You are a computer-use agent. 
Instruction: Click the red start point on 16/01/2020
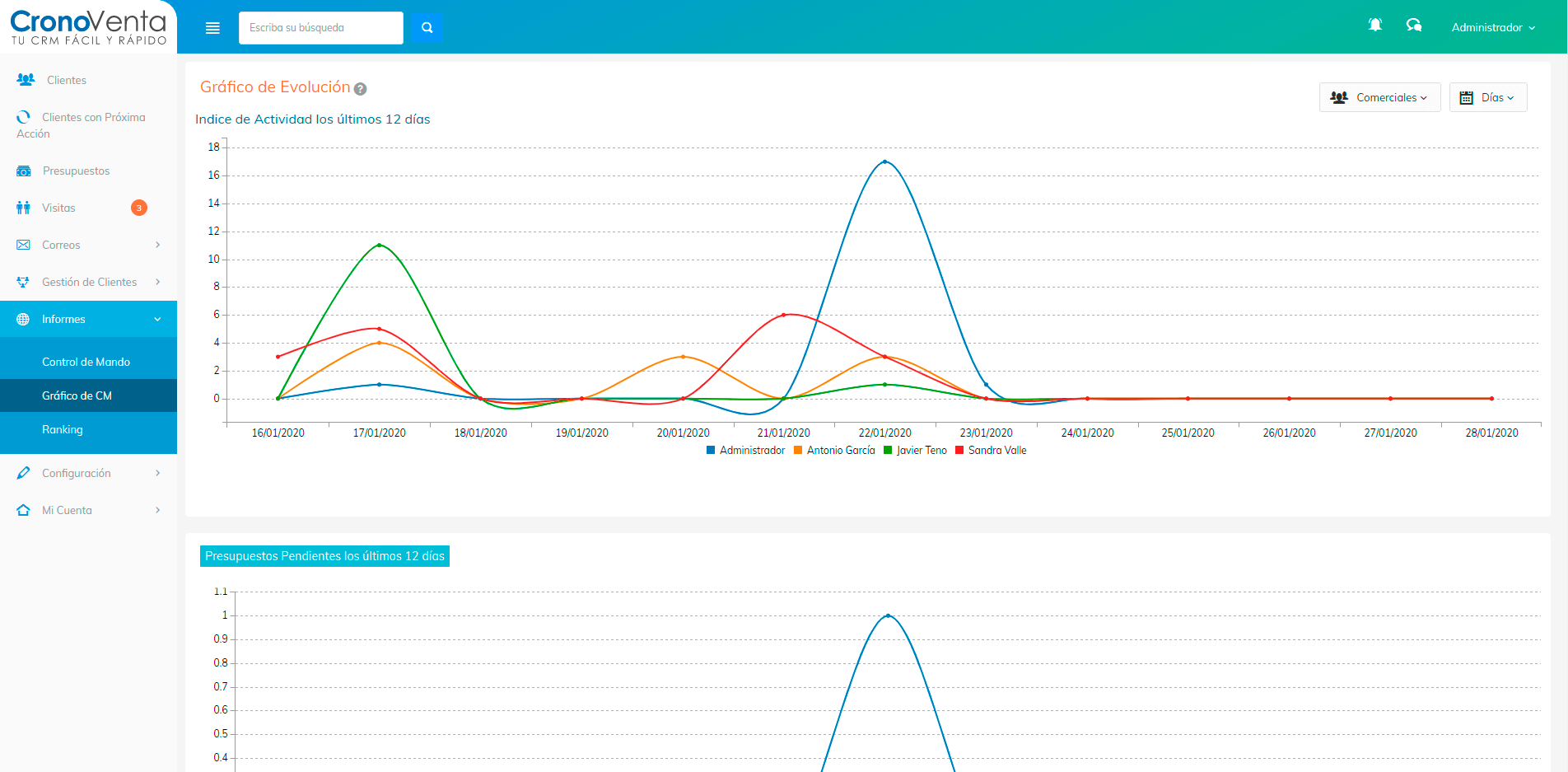(x=278, y=357)
